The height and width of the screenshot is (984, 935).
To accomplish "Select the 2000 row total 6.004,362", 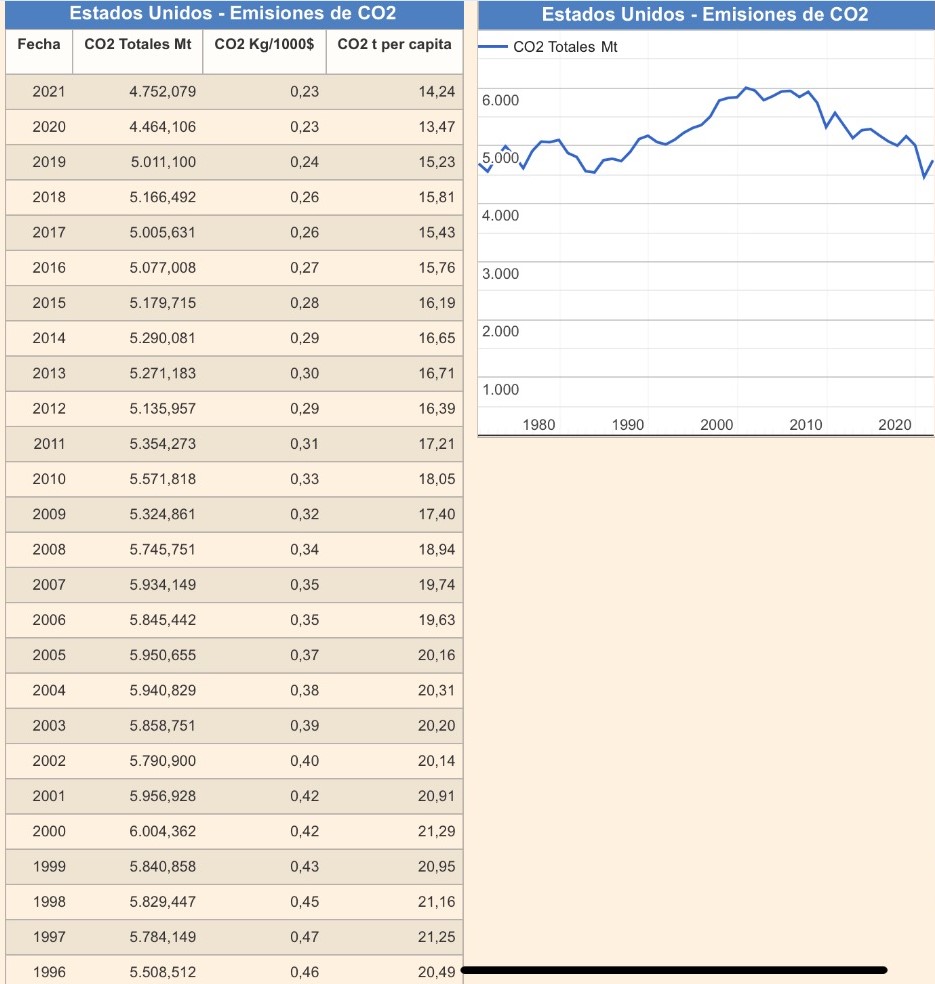I will [163, 831].
